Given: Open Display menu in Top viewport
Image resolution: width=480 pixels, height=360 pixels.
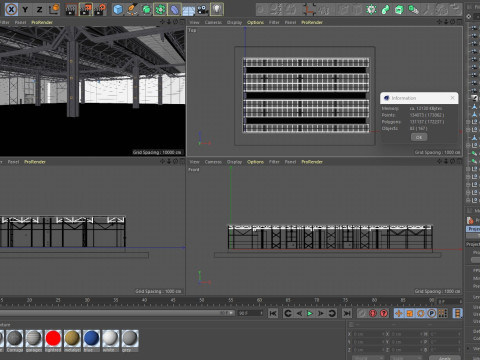Looking at the screenshot, I should click(x=234, y=22).
